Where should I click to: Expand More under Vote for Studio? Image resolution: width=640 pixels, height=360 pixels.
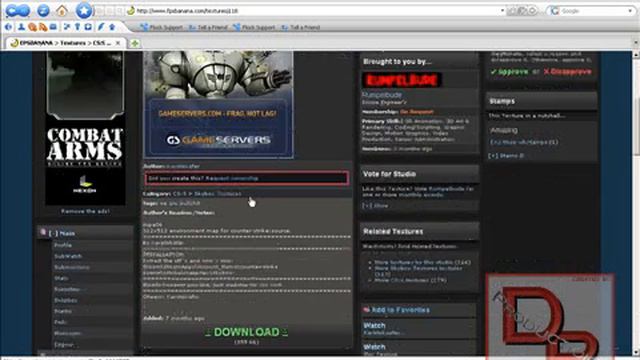[x=375, y=206]
